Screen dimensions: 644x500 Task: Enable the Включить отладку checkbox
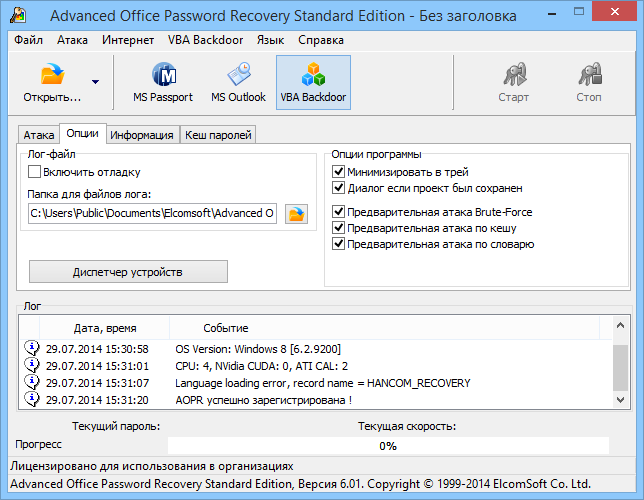tap(35, 172)
